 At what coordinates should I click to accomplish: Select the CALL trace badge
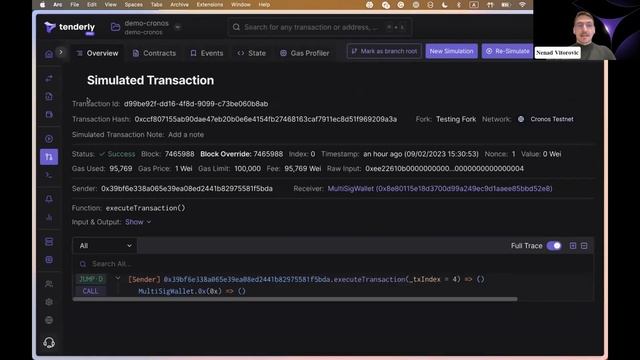91,291
